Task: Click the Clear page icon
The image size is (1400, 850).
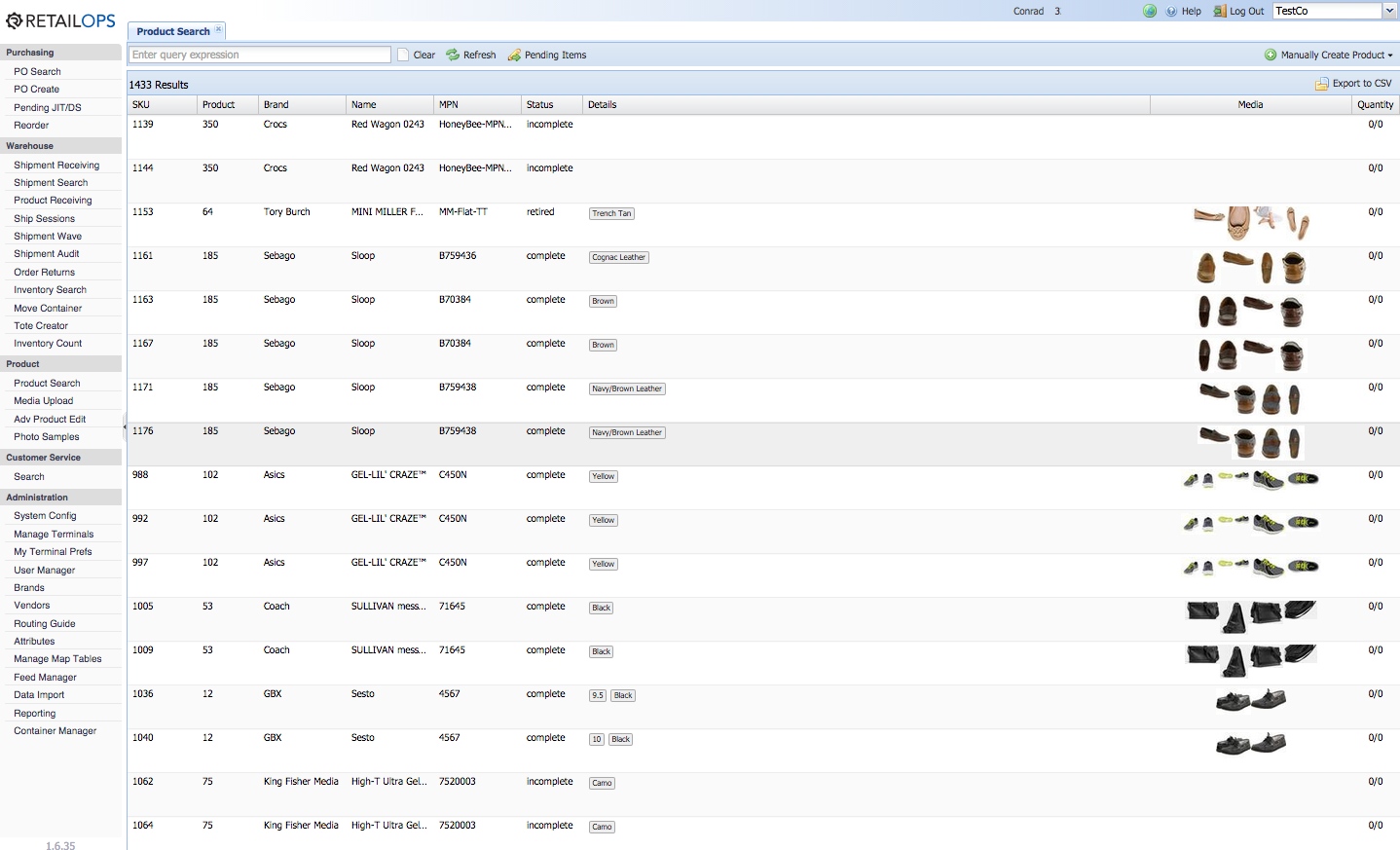Action: click(403, 55)
